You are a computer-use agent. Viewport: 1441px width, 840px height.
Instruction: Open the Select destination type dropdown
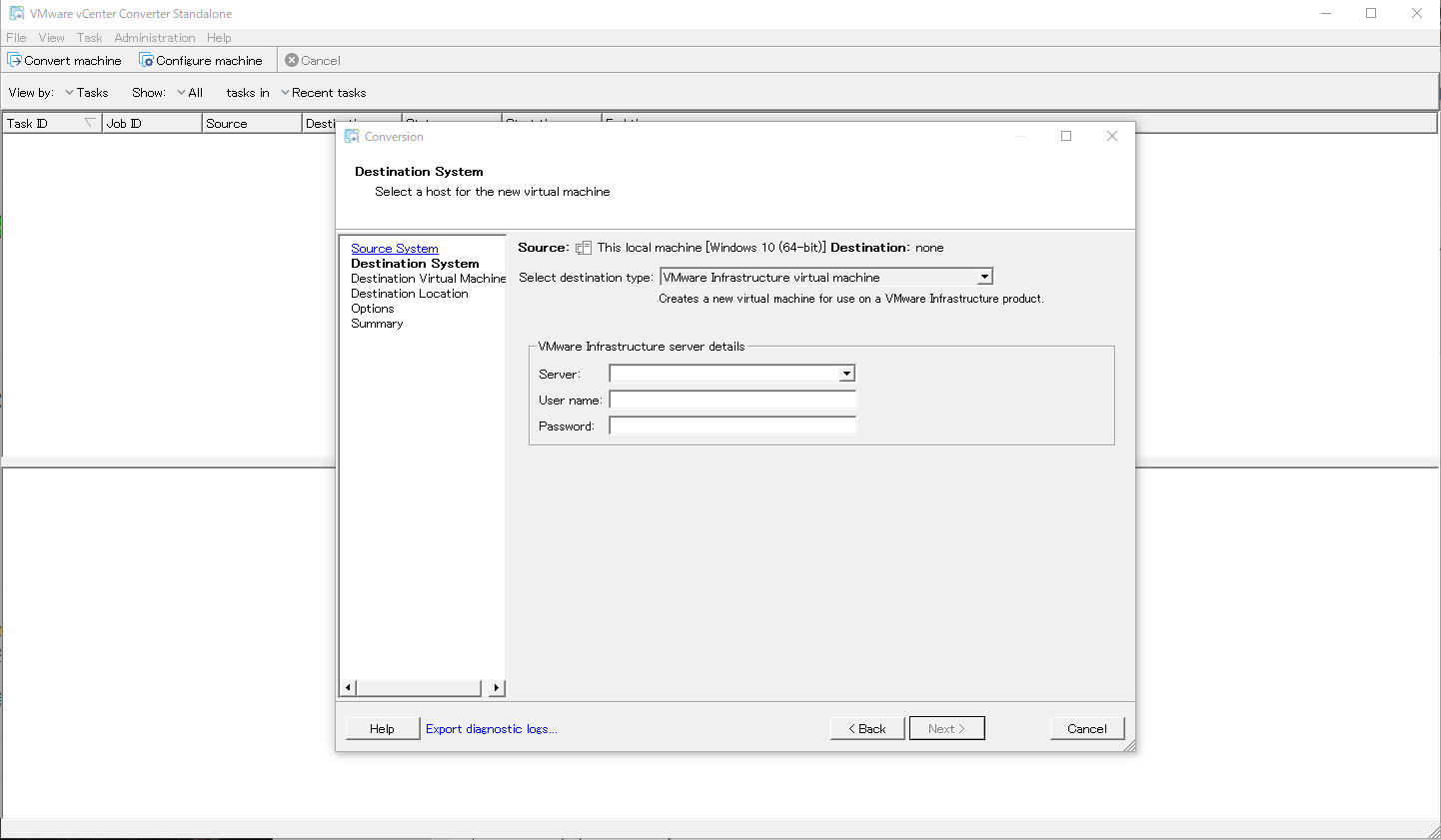984,277
